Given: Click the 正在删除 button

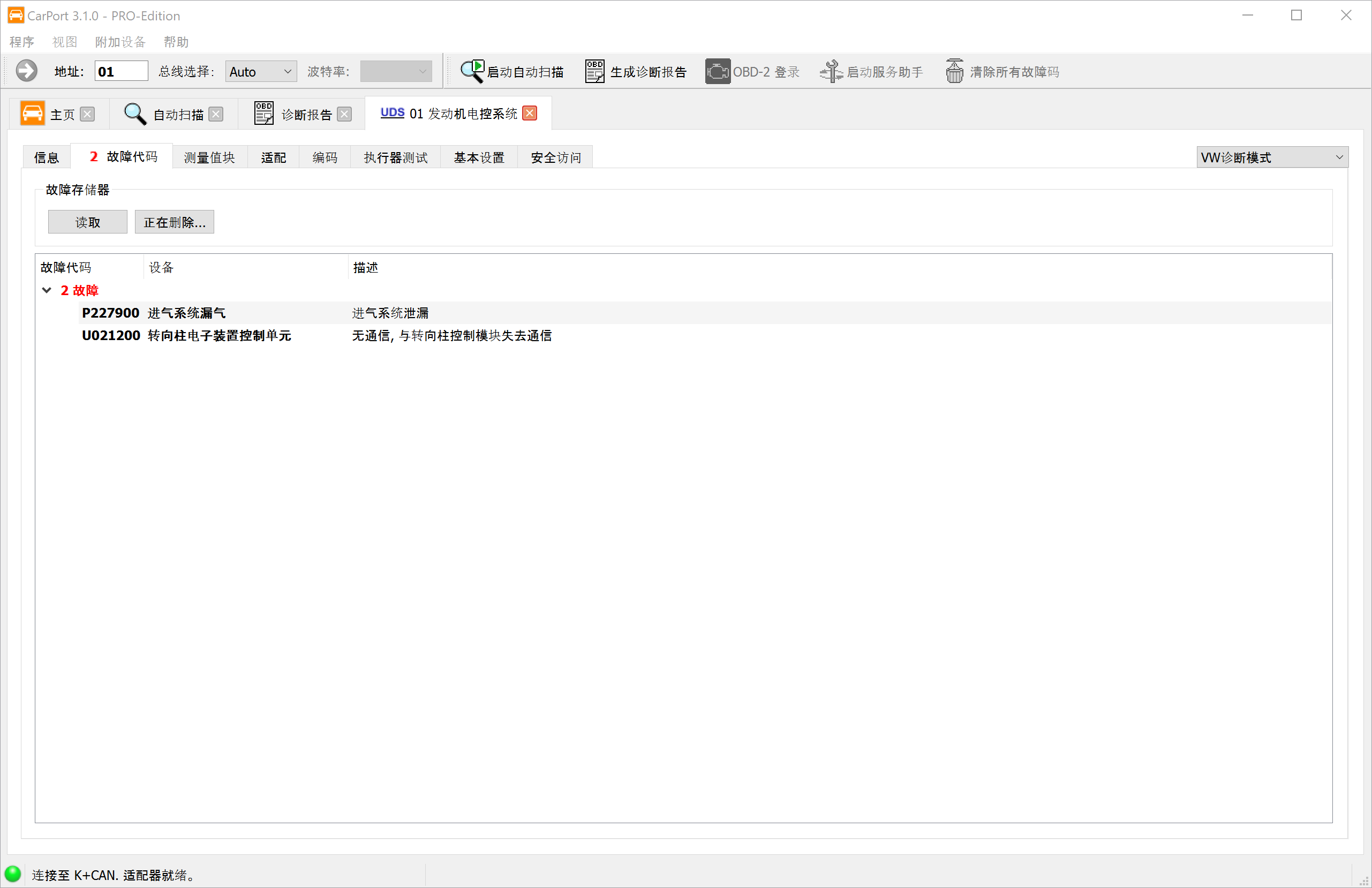Looking at the screenshot, I should click(174, 222).
